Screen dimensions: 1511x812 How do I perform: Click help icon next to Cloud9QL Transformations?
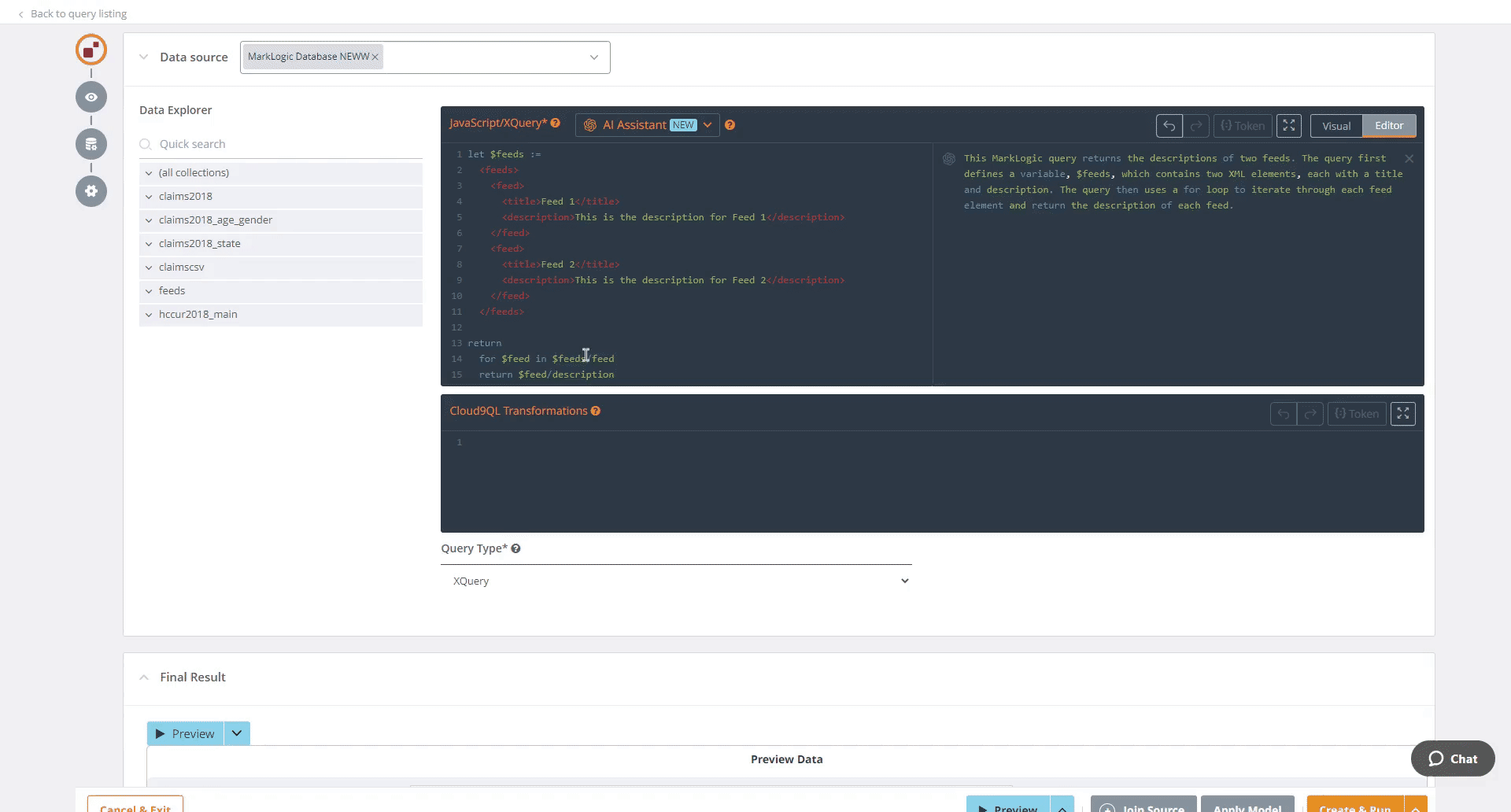point(596,411)
